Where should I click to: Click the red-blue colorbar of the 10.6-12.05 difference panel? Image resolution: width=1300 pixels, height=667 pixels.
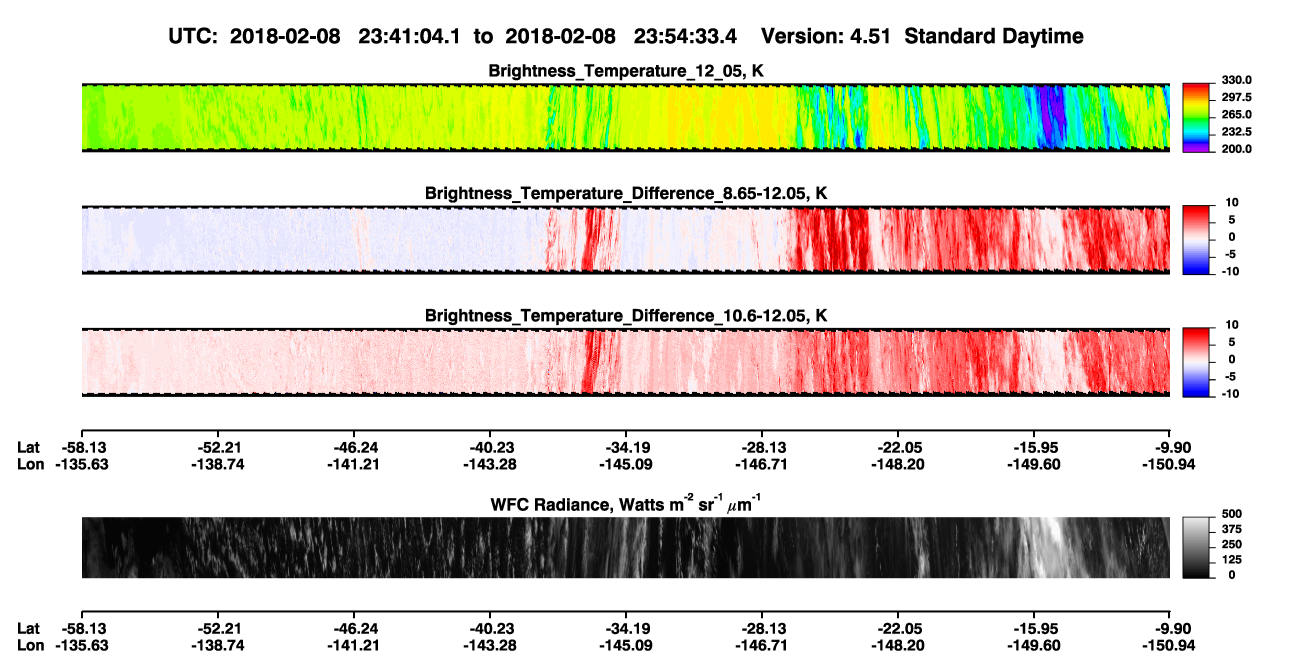(x=1196, y=360)
